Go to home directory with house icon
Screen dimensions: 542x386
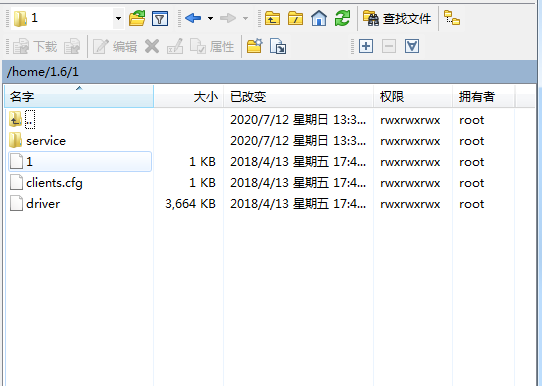coord(319,18)
